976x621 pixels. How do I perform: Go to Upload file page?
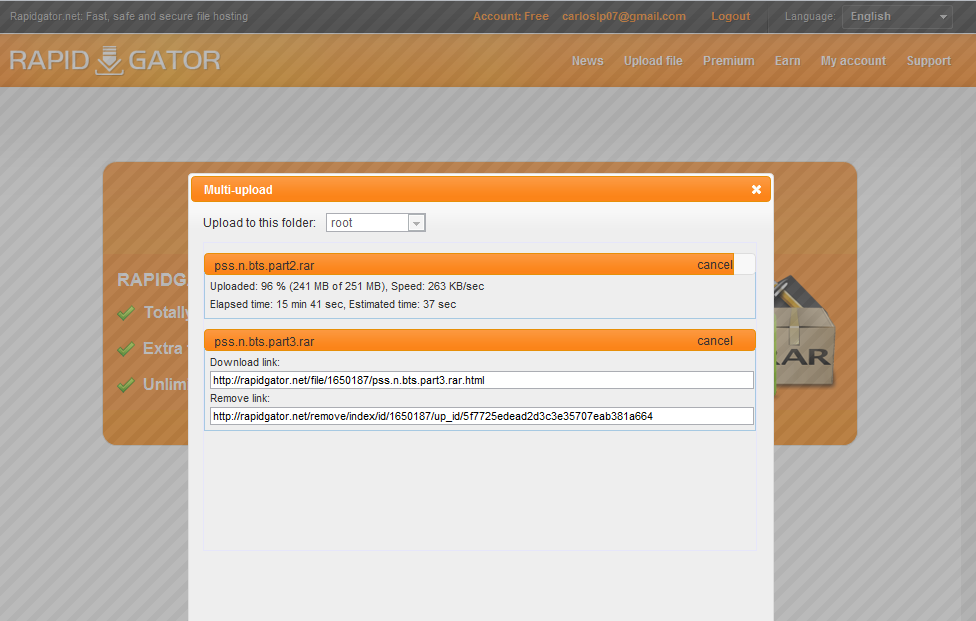(653, 61)
